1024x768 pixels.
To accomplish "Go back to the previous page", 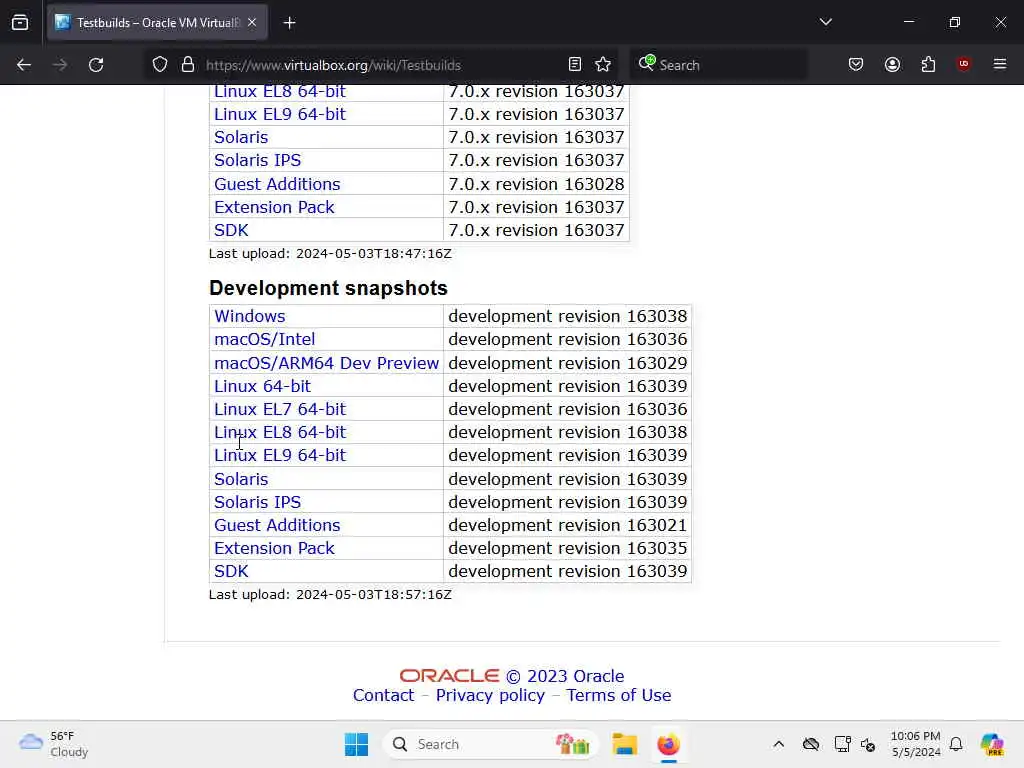I will click(x=24, y=65).
